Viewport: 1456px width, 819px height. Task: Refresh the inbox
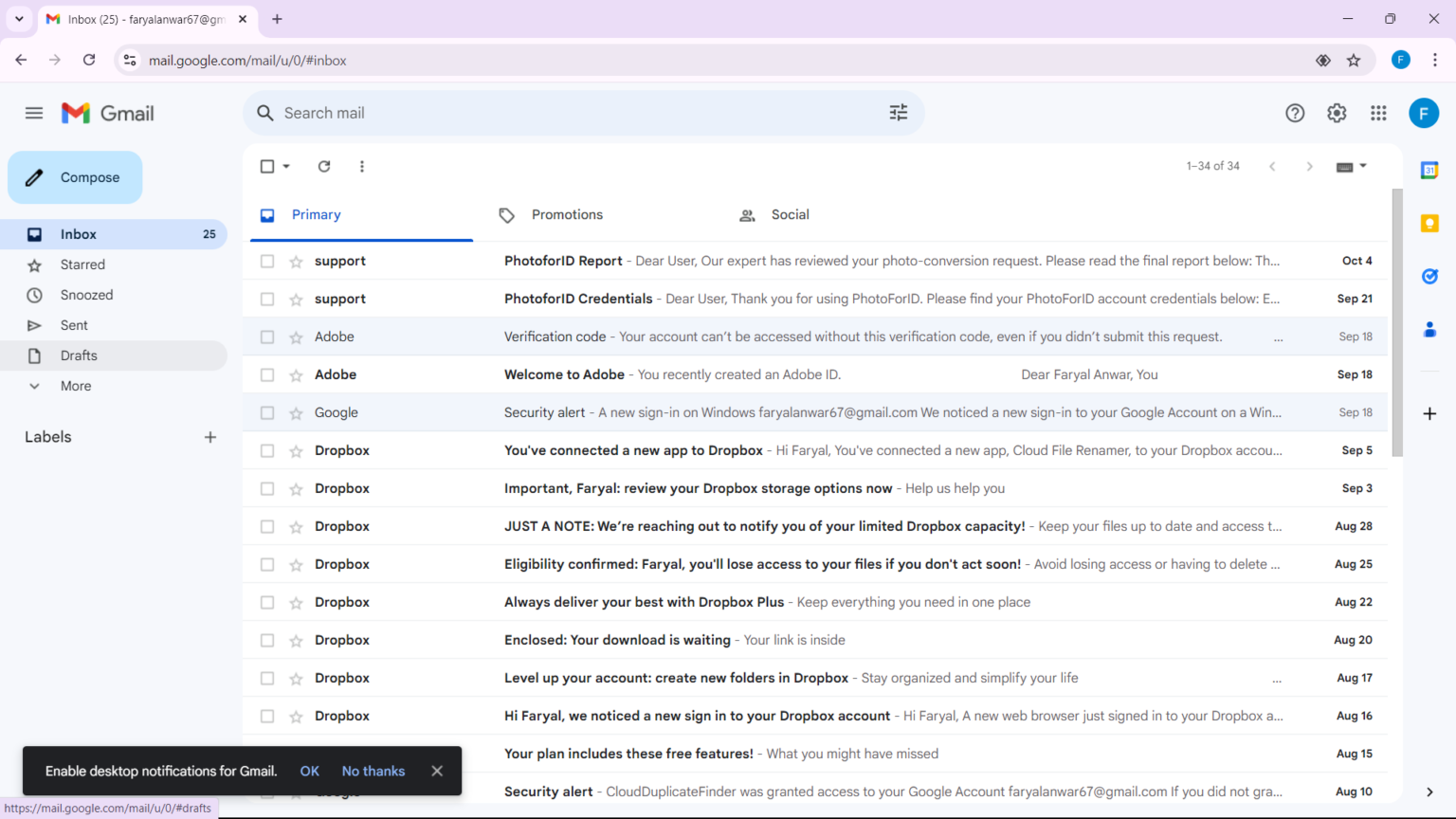pyautogui.click(x=323, y=166)
